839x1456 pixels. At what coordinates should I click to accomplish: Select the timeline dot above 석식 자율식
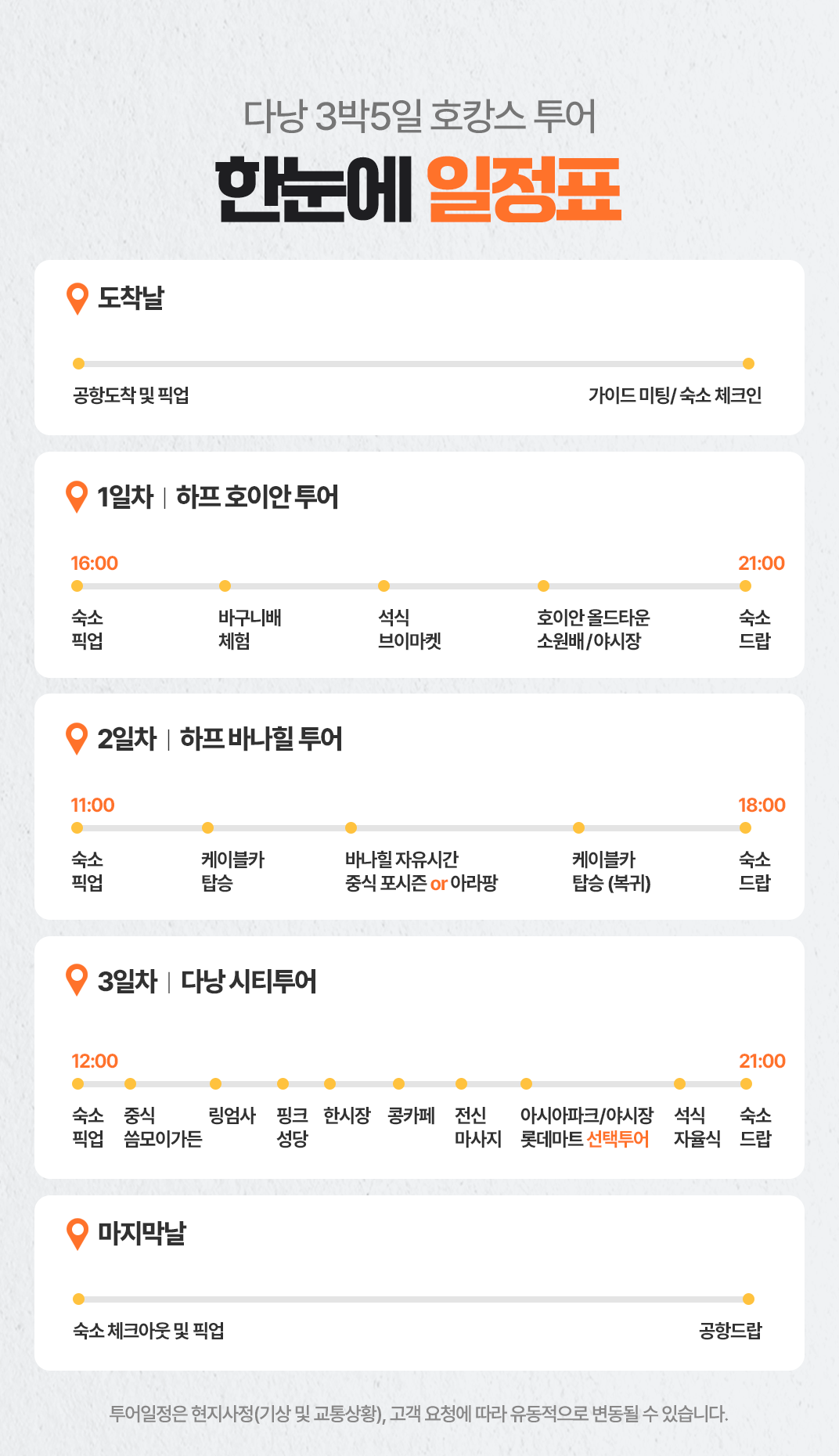679,1084
